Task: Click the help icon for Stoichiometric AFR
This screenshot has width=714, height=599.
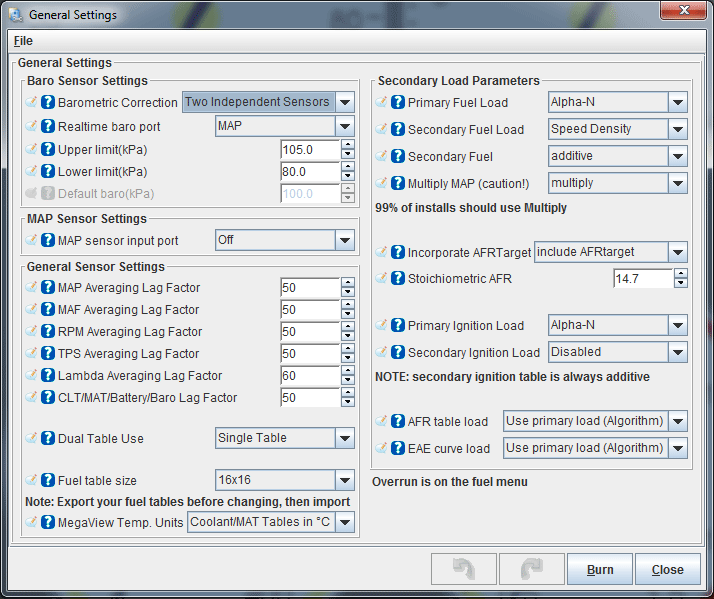Action: (398, 279)
